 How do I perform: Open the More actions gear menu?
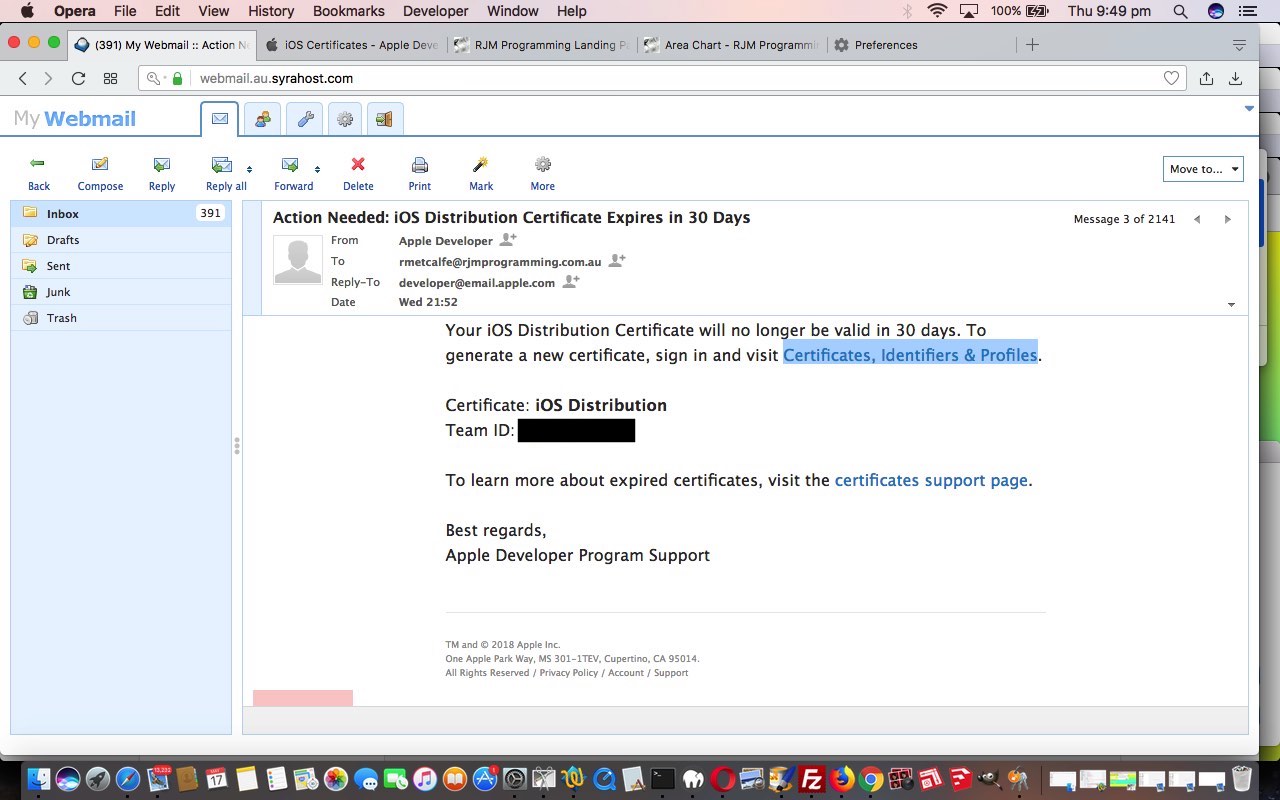[543, 173]
